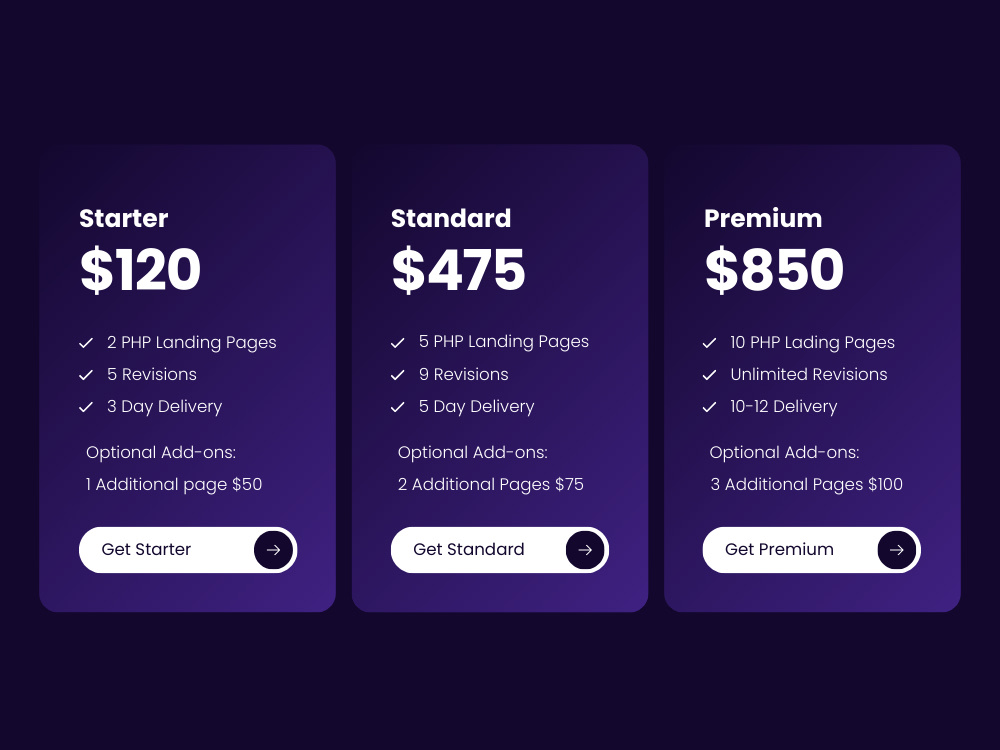The image size is (1000, 750).
Task: Click checkmark beside 2 PHP Landing Pages
Action: click(86, 343)
